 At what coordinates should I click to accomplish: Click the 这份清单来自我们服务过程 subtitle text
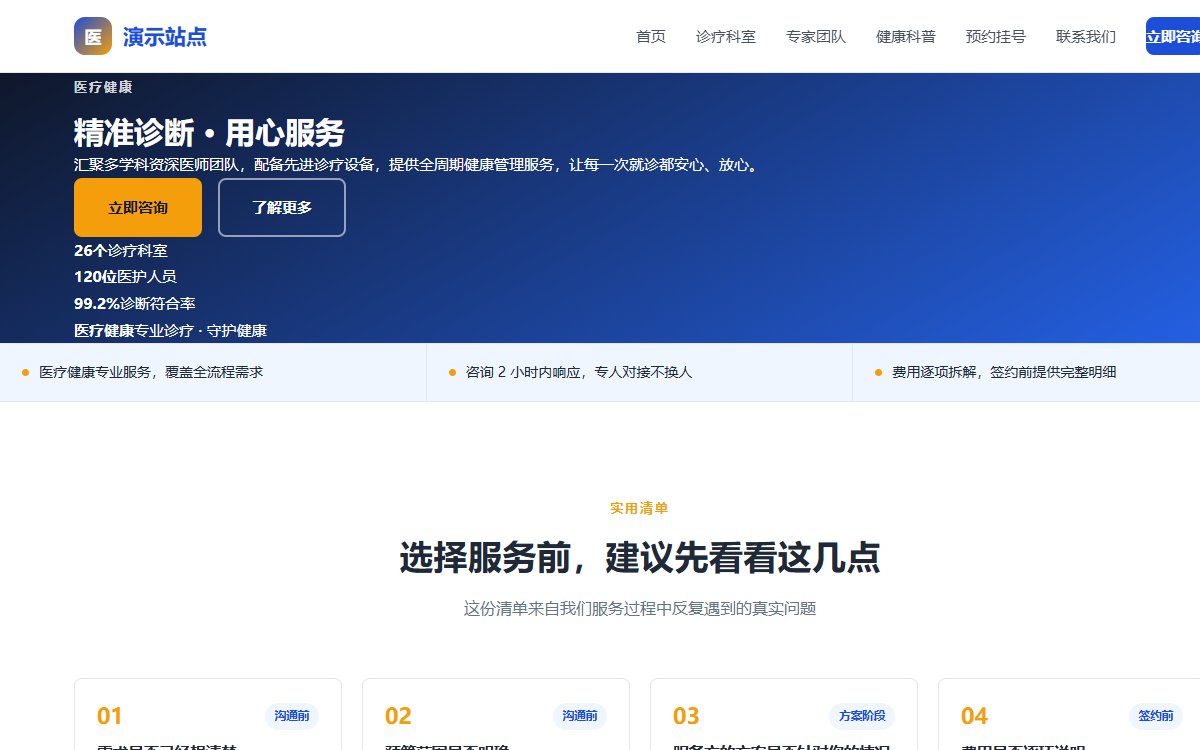[640, 608]
